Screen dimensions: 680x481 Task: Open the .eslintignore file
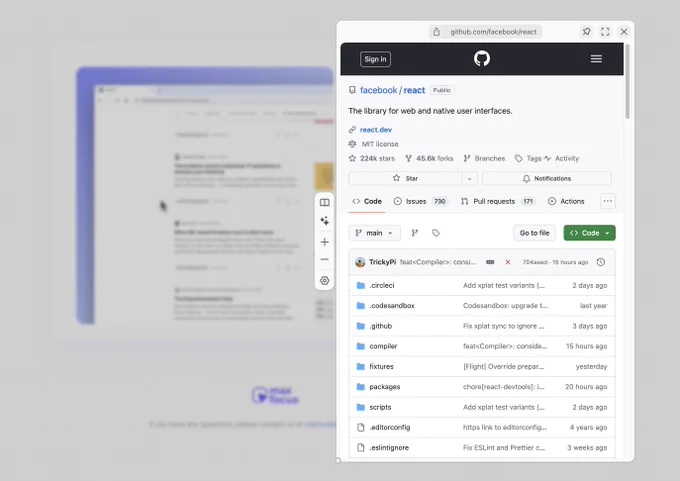click(x=389, y=448)
